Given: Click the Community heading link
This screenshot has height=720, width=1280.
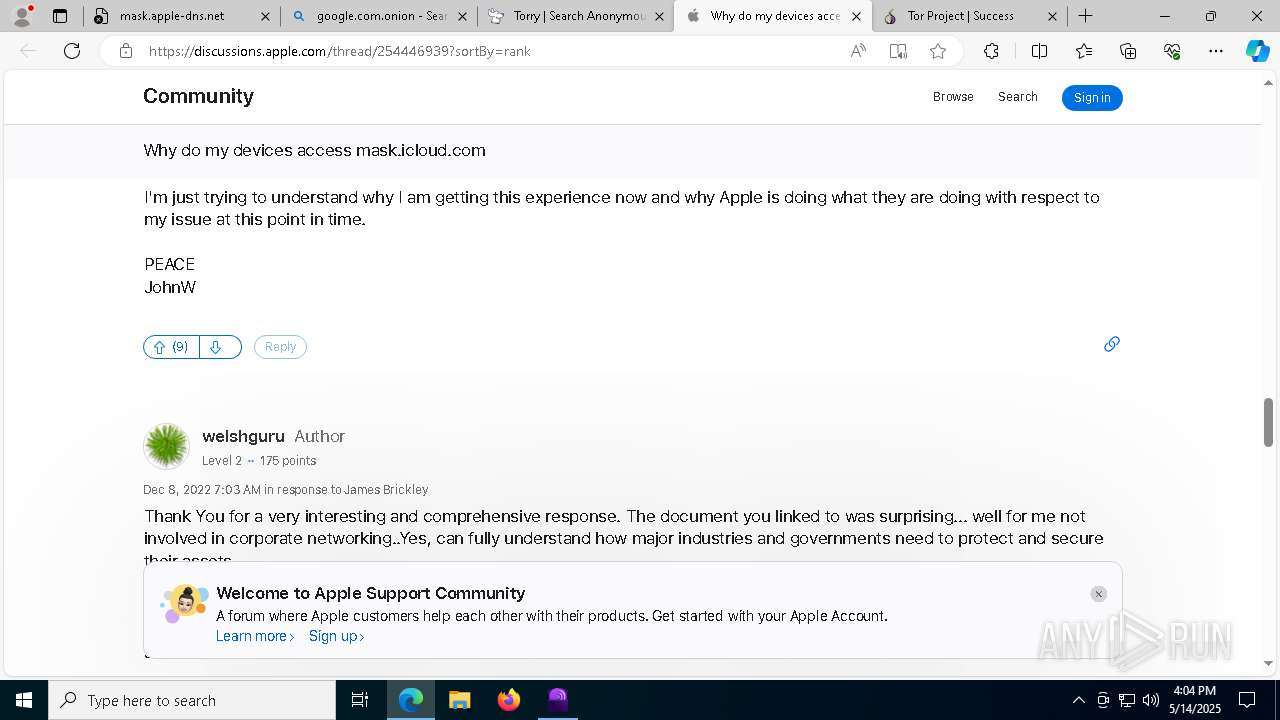Looking at the screenshot, I should (198, 96).
